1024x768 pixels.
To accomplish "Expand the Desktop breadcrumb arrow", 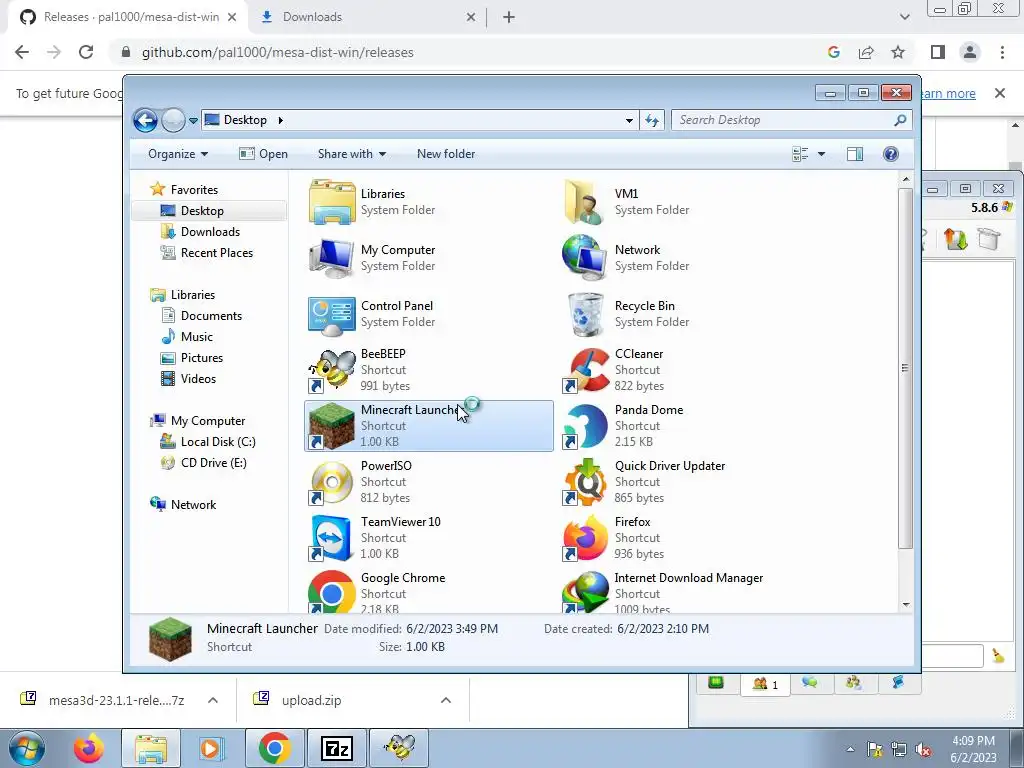I will pos(281,120).
